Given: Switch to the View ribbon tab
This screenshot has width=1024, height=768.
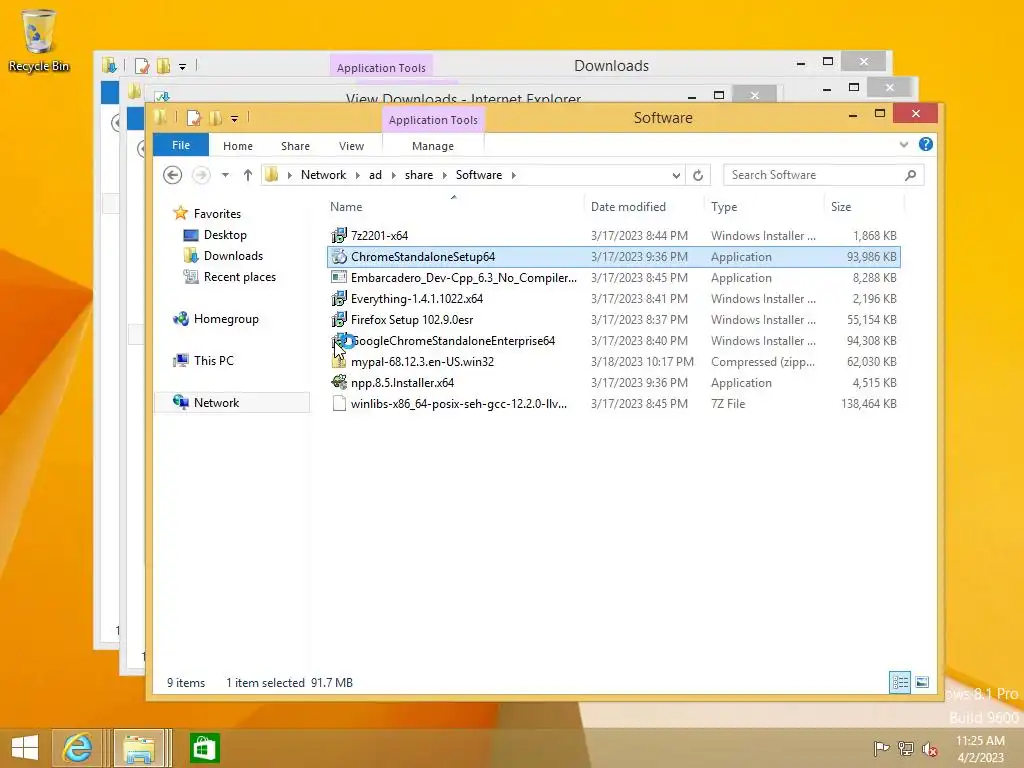Looking at the screenshot, I should (351, 146).
